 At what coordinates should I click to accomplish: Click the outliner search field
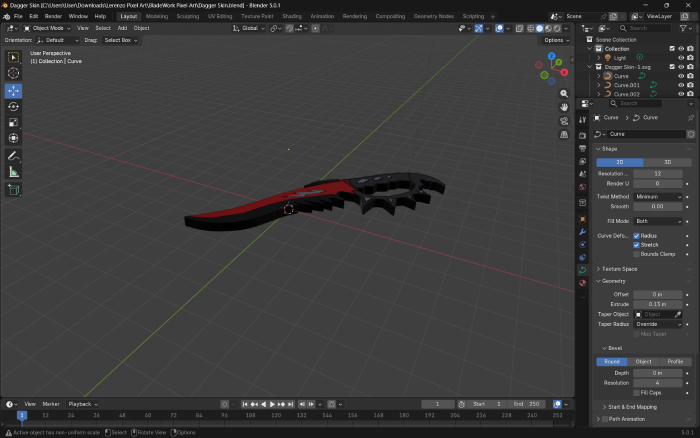tap(645, 28)
